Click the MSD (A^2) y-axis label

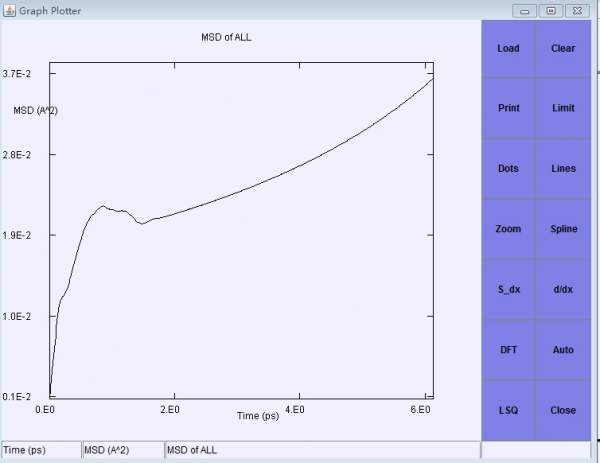click(x=36, y=111)
